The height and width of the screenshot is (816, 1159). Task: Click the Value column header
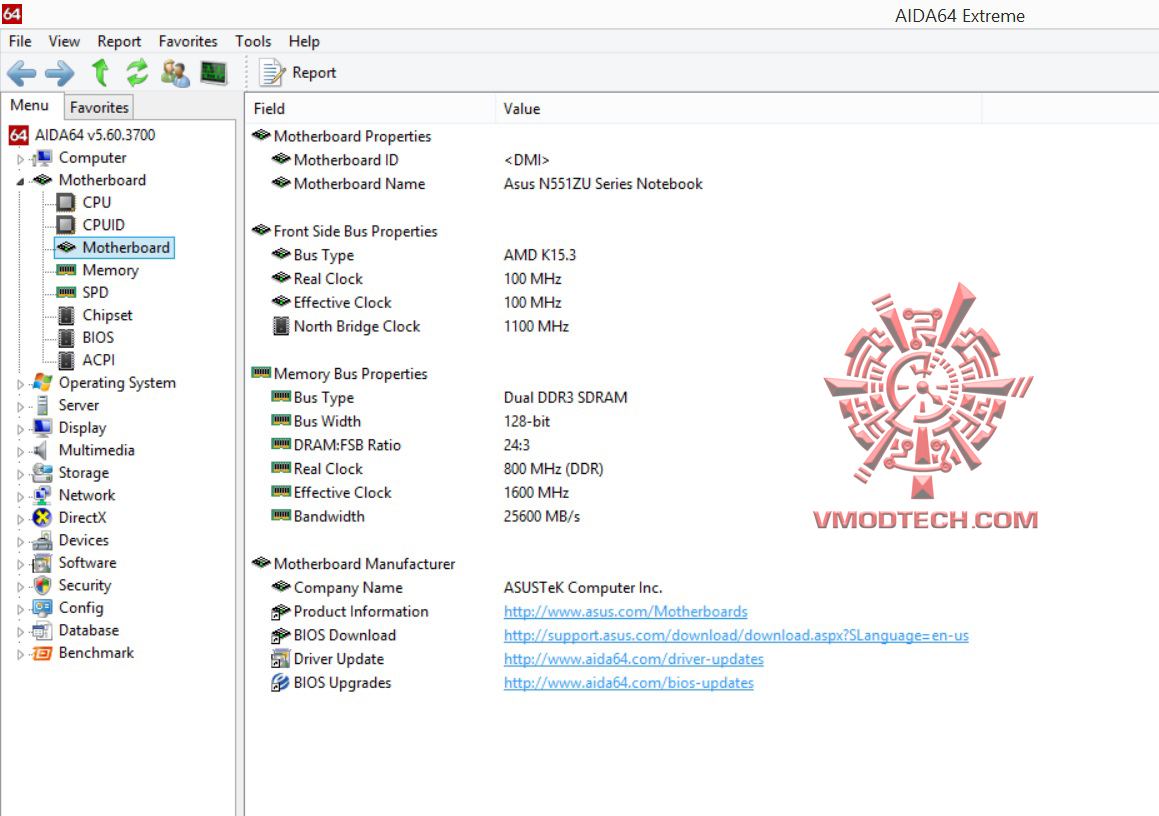tap(738, 109)
